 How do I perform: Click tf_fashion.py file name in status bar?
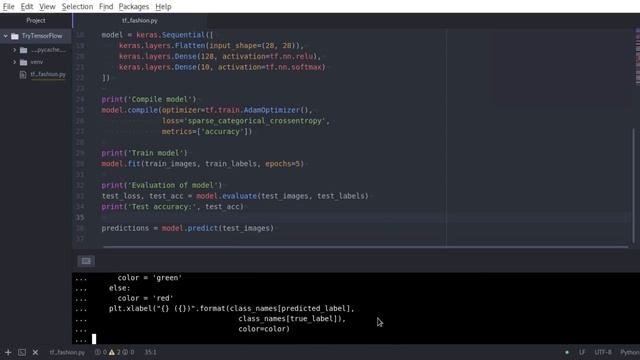click(67, 352)
